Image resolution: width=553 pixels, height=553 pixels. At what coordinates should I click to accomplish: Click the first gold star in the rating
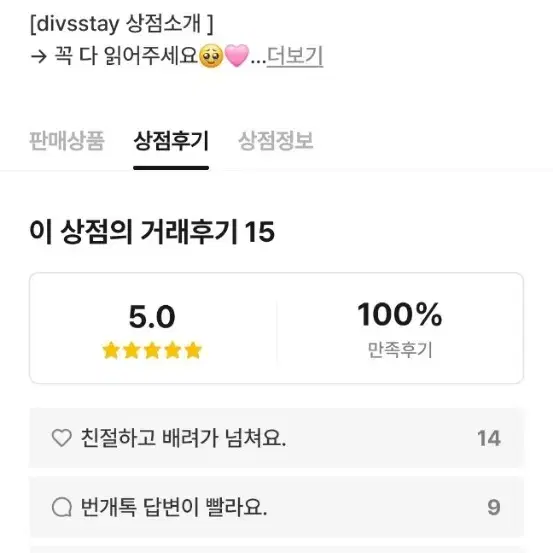point(111,351)
